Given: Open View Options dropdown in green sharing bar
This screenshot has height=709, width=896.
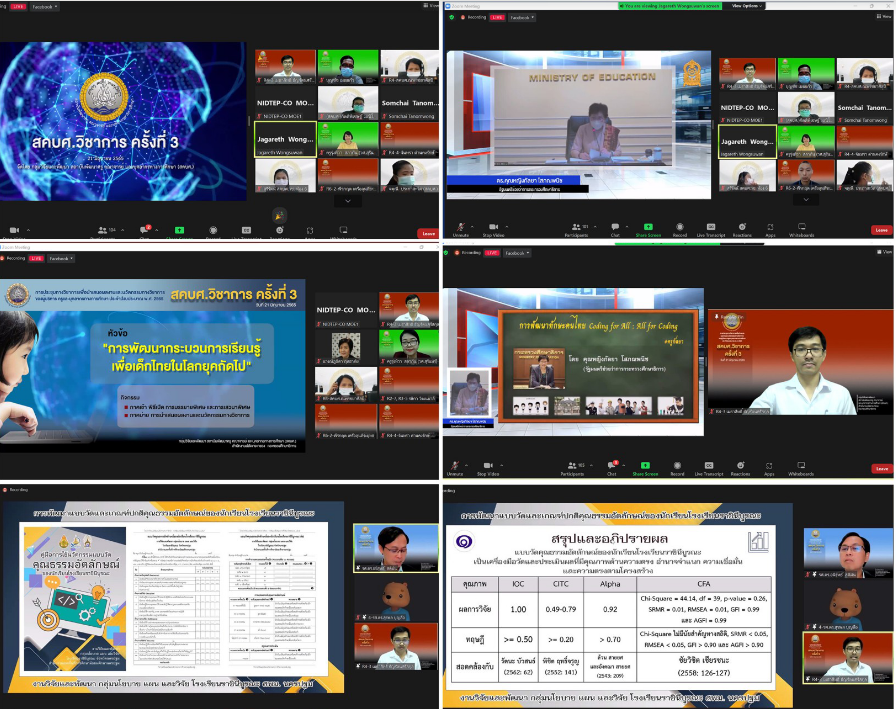Looking at the screenshot, I should 747,6.
